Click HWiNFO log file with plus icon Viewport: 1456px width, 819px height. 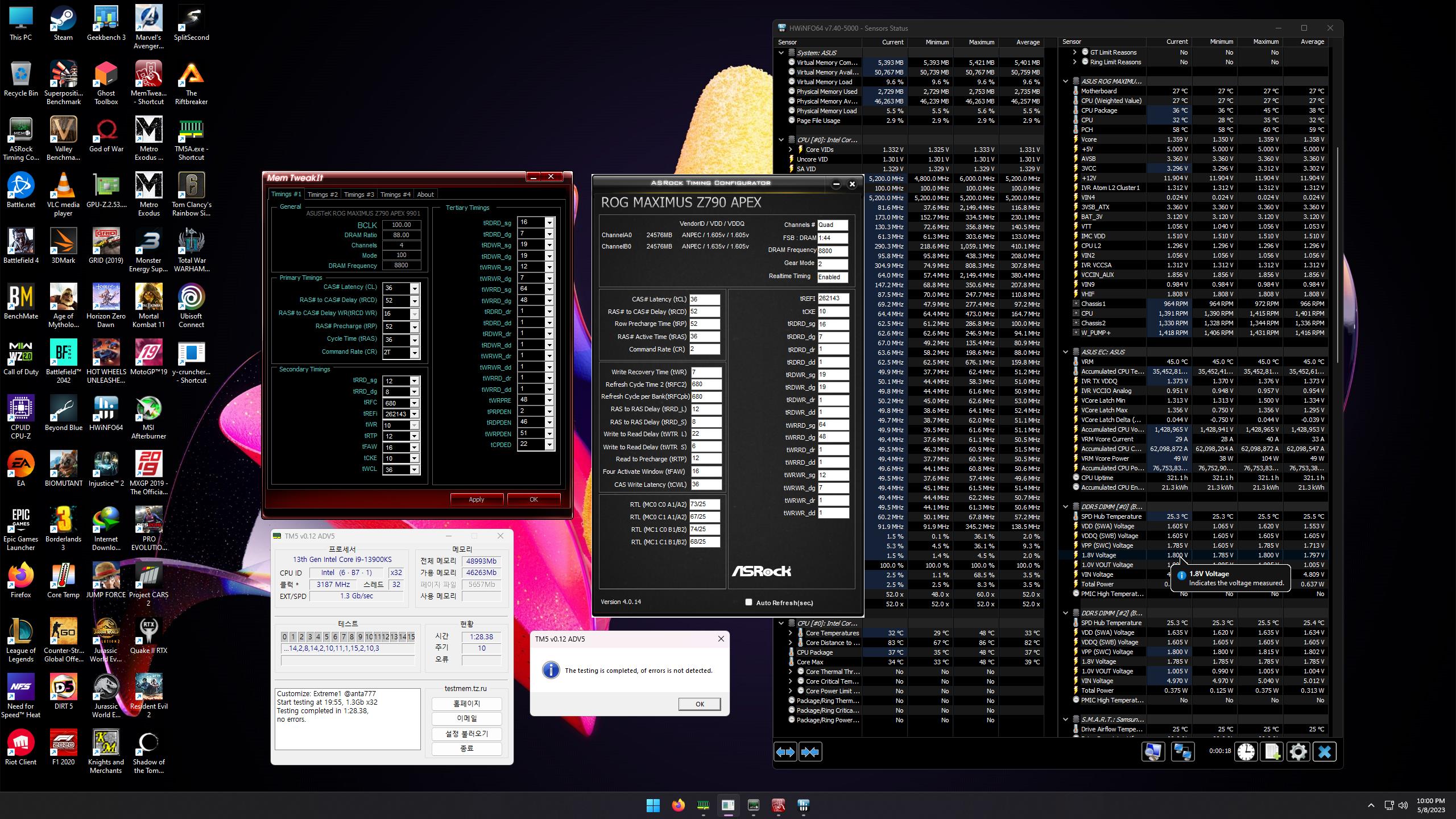(x=1272, y=751)
